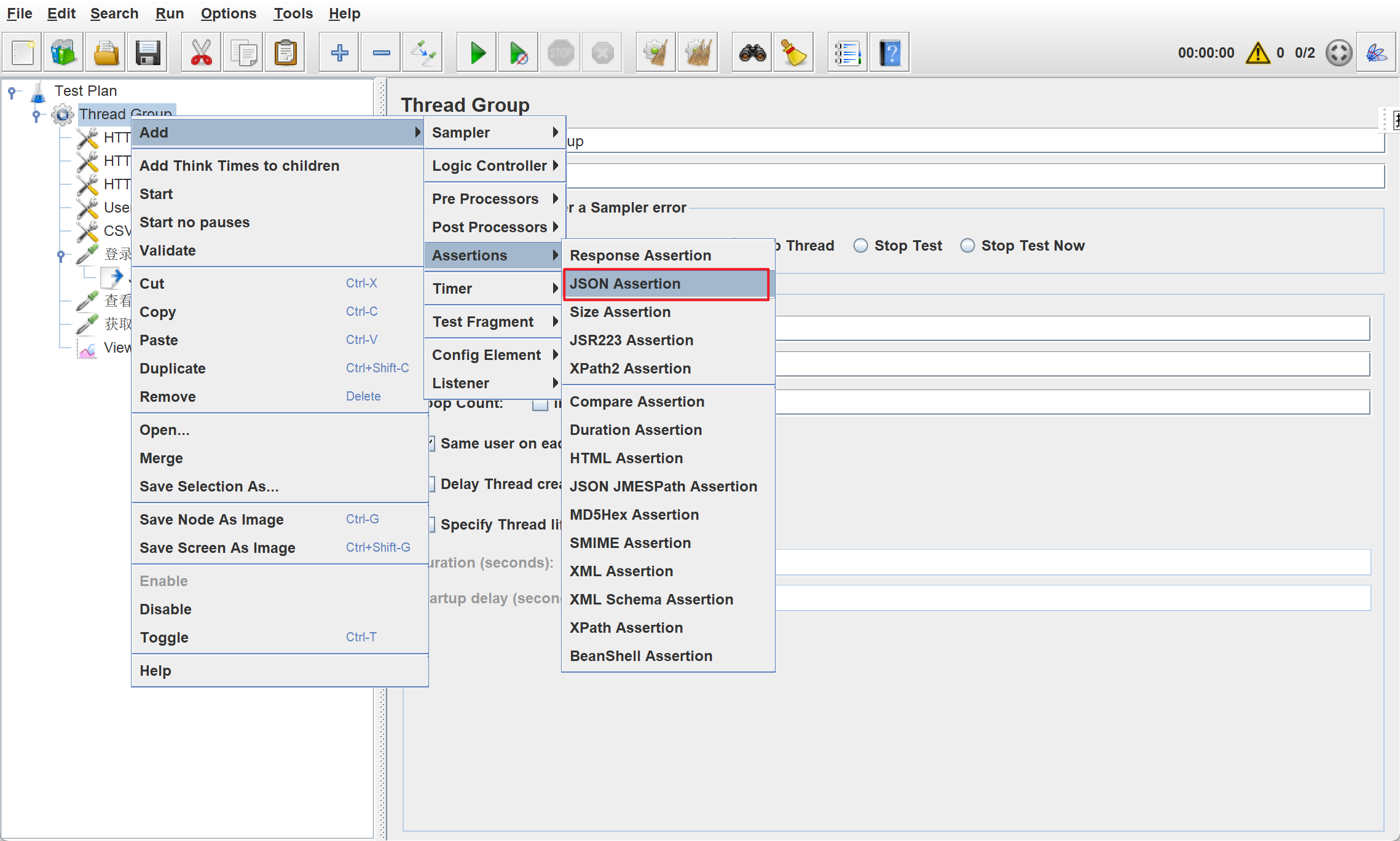Open the binoculars Search icon
This screenshot has height=841, width=1400.
[752, 53]
